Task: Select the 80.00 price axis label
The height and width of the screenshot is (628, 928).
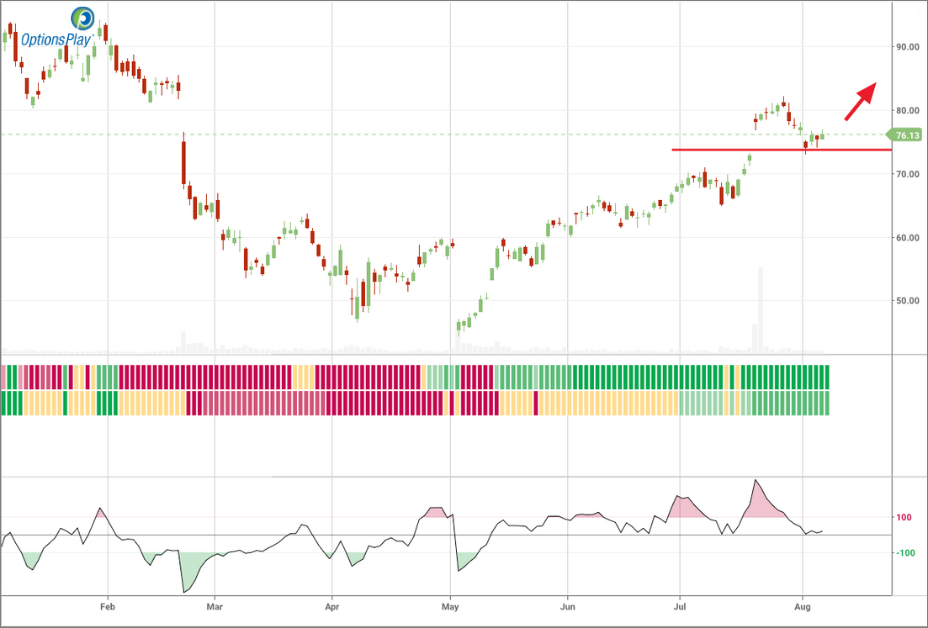Action: tap(907, 111)
